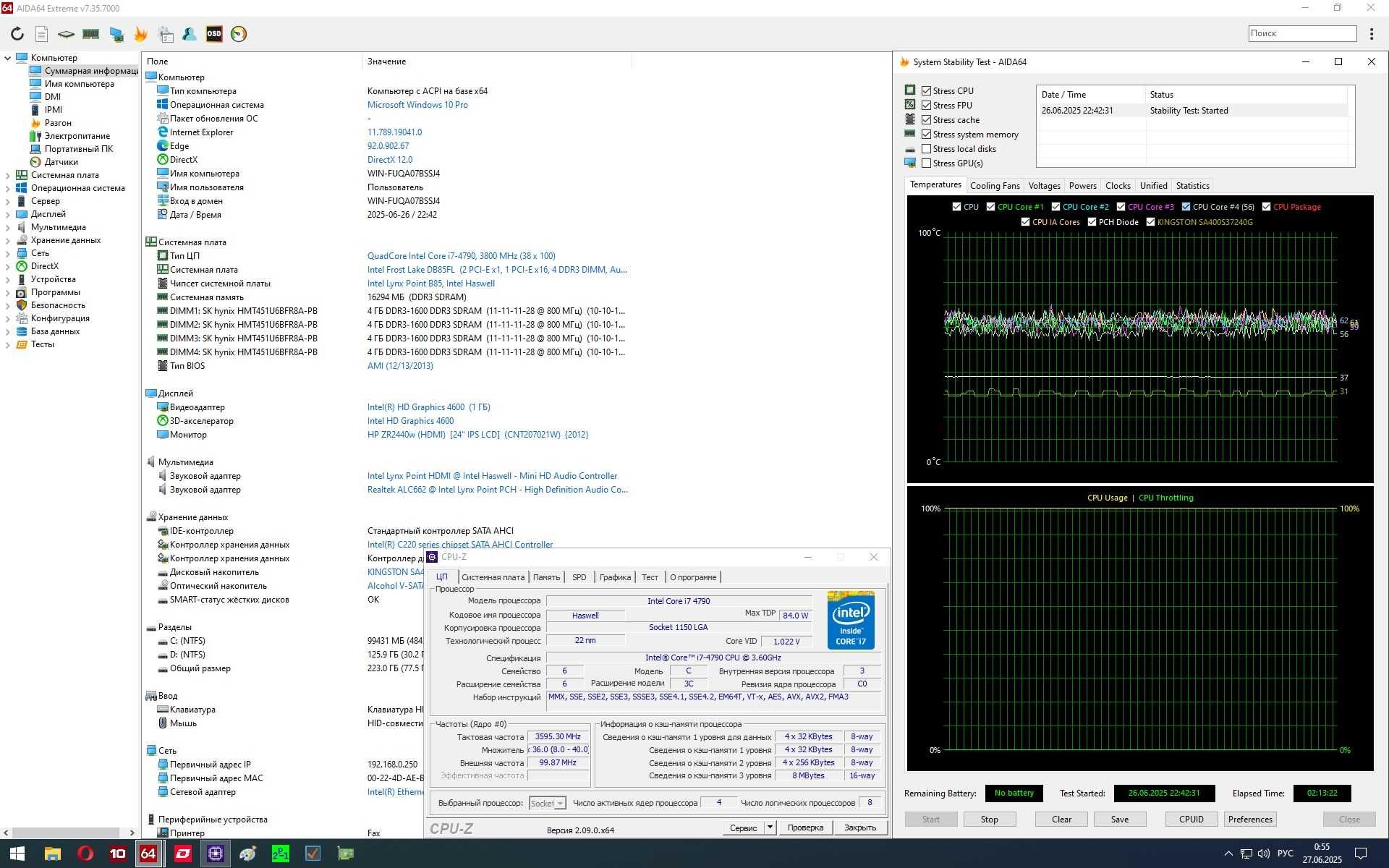Open the three-dot menu next to search
Image resolution: width=1389 pixels, height=868 pixels.
(1372, 33)
